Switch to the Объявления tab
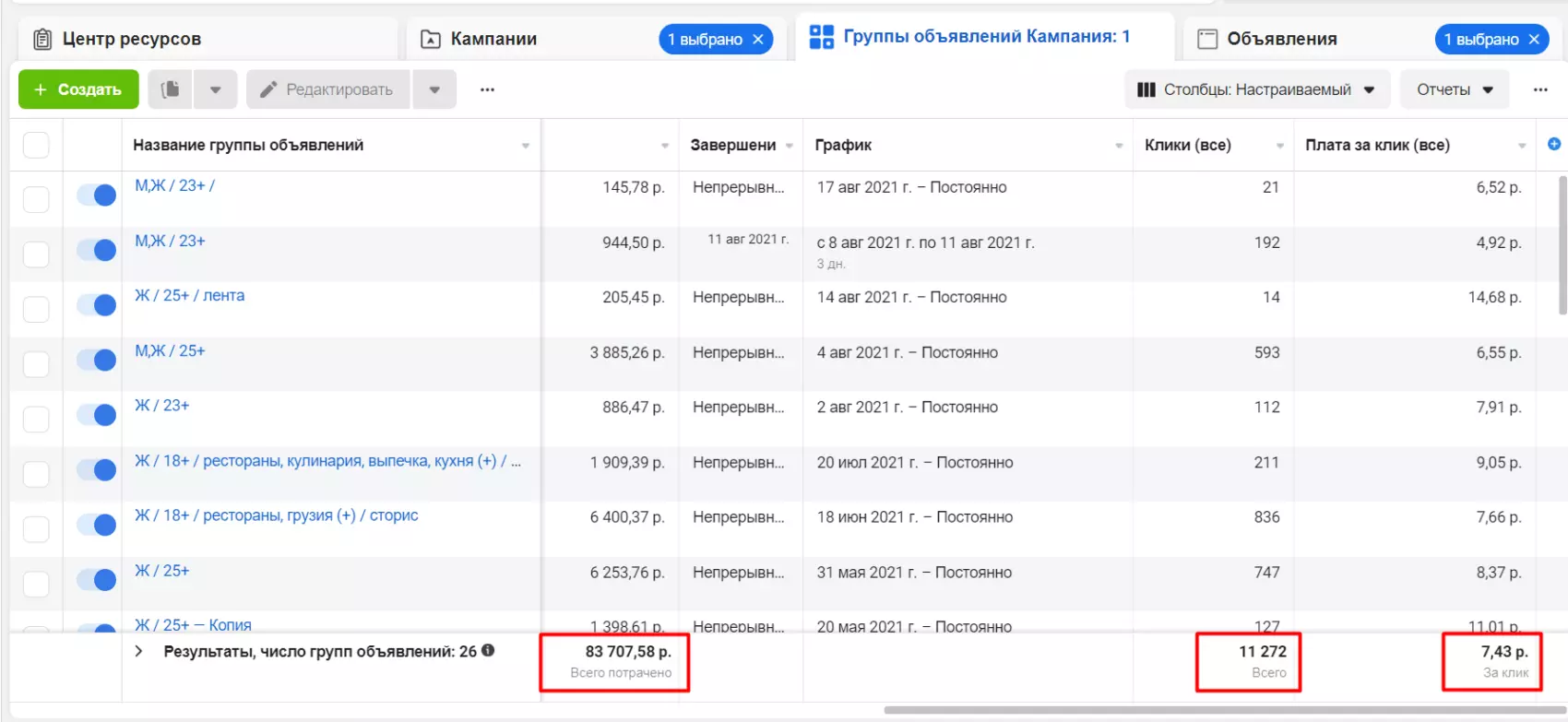 coord(1372,40)
